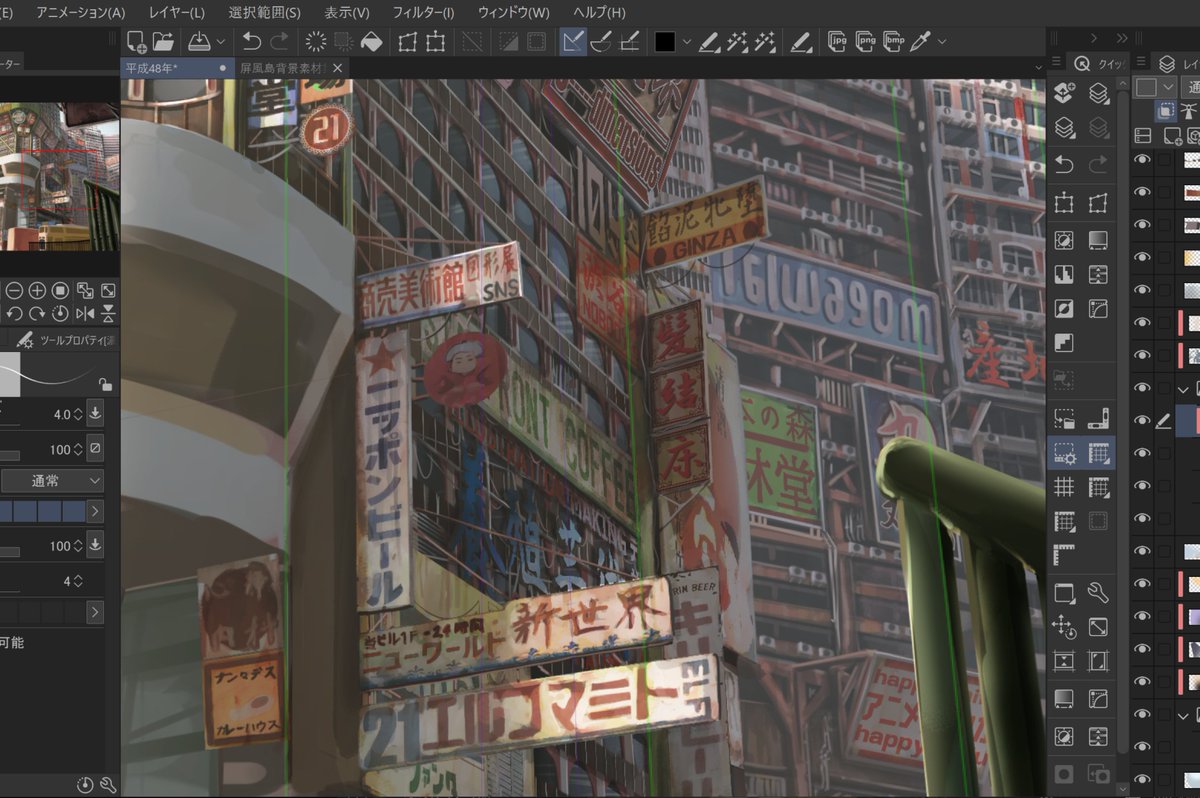The width and height of the screenshot is (1200, 798).
Task: Click the navigator zoom out minus icon
Action: click(x=14, y=291)
